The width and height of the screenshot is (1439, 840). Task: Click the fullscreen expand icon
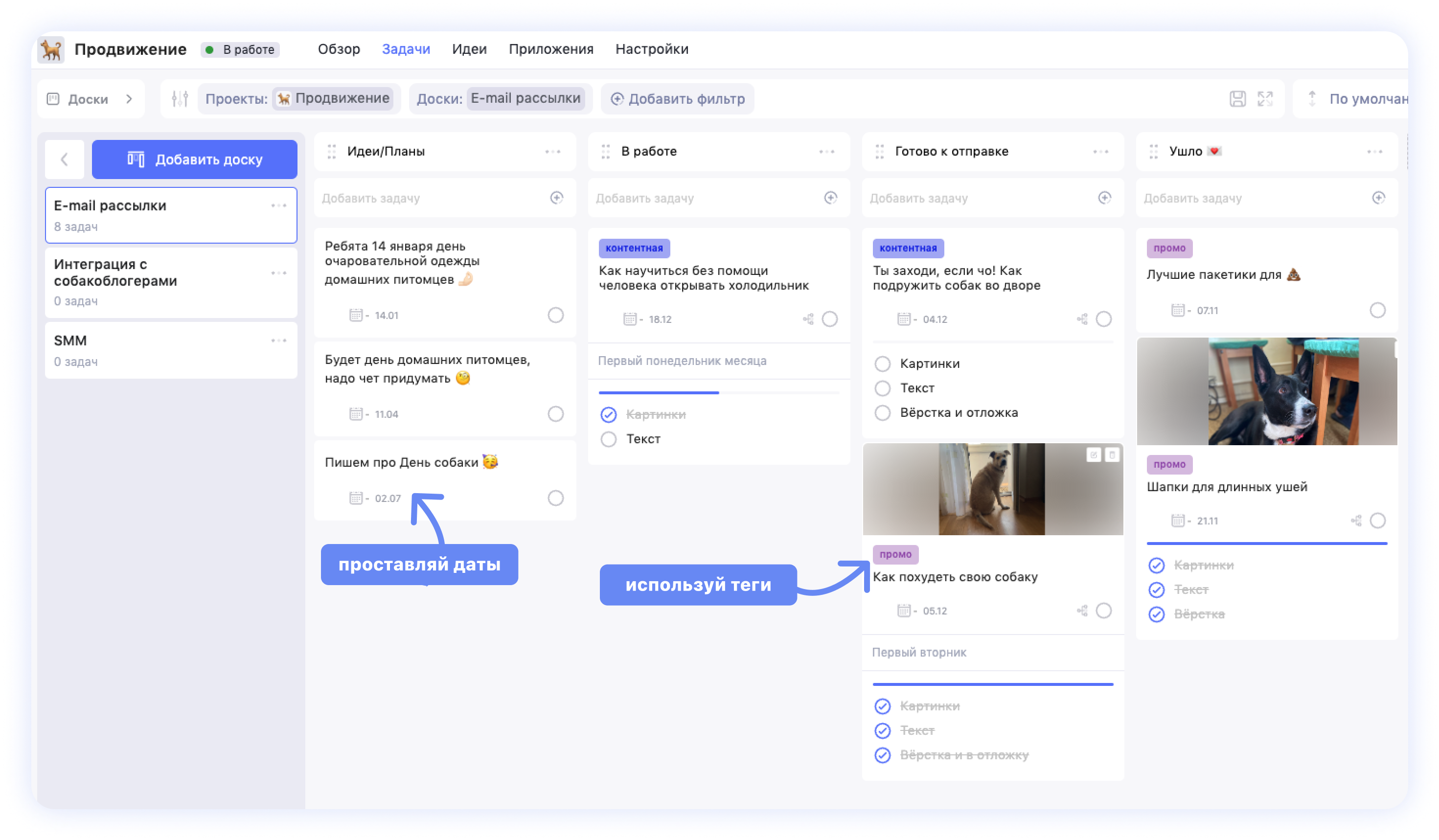coord(1265,99)
